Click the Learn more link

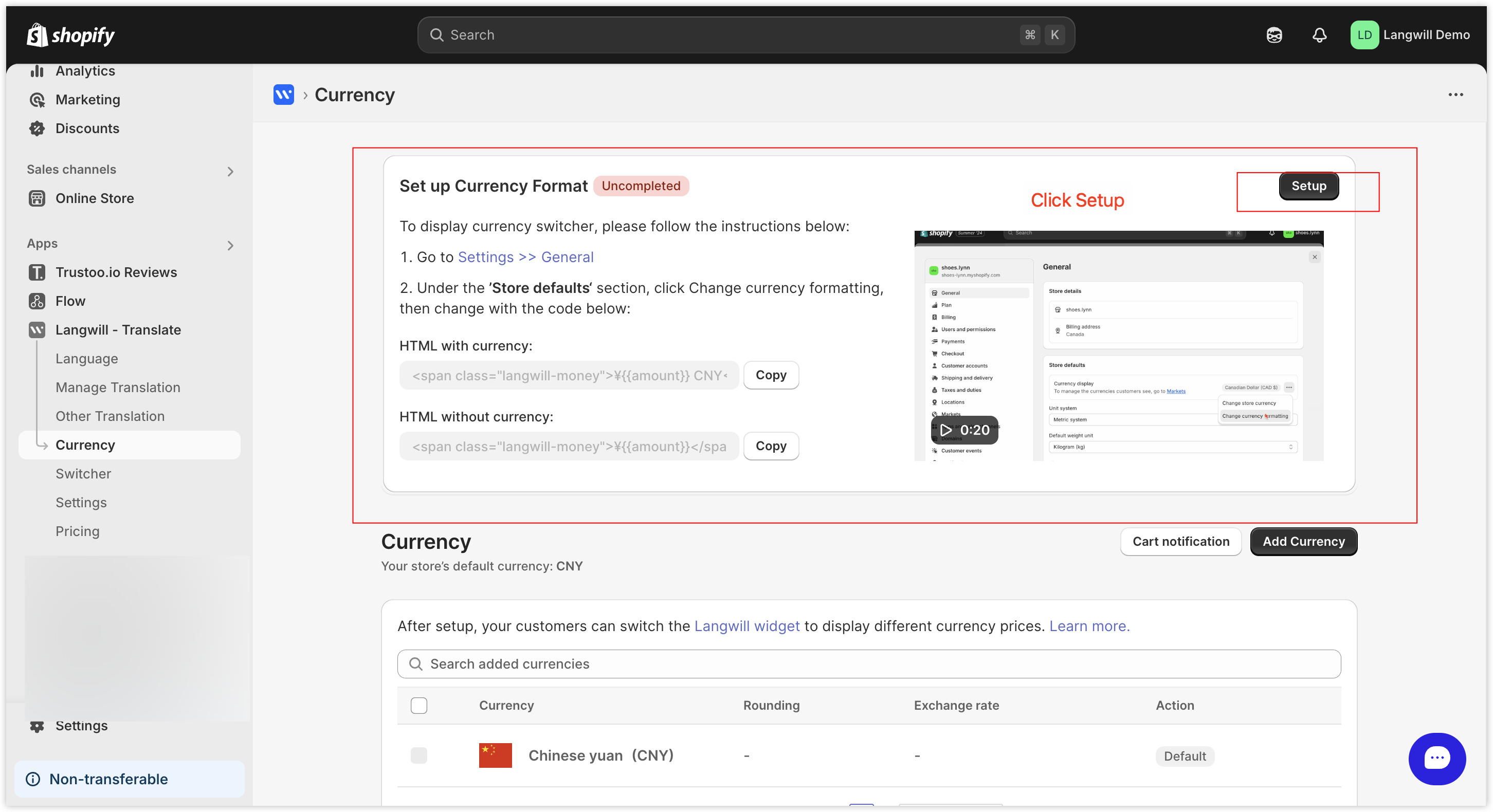pos(1089,626)
